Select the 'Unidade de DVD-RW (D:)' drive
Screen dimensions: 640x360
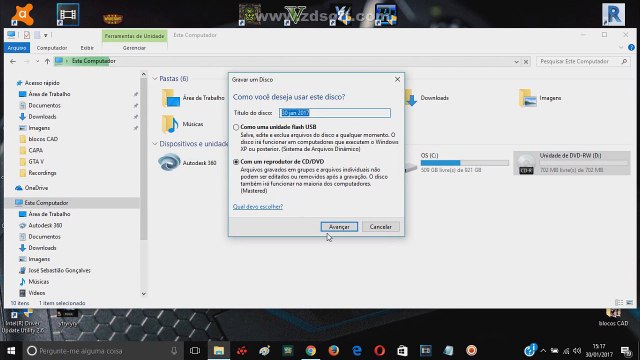pos(572,163)
